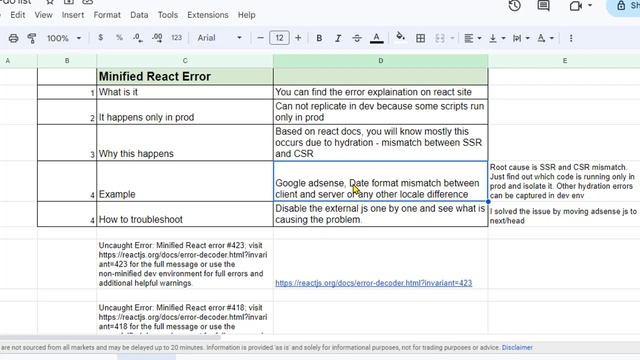Toggle bold formatting
Screen dimensions: 640x360
tap(319, 38)
